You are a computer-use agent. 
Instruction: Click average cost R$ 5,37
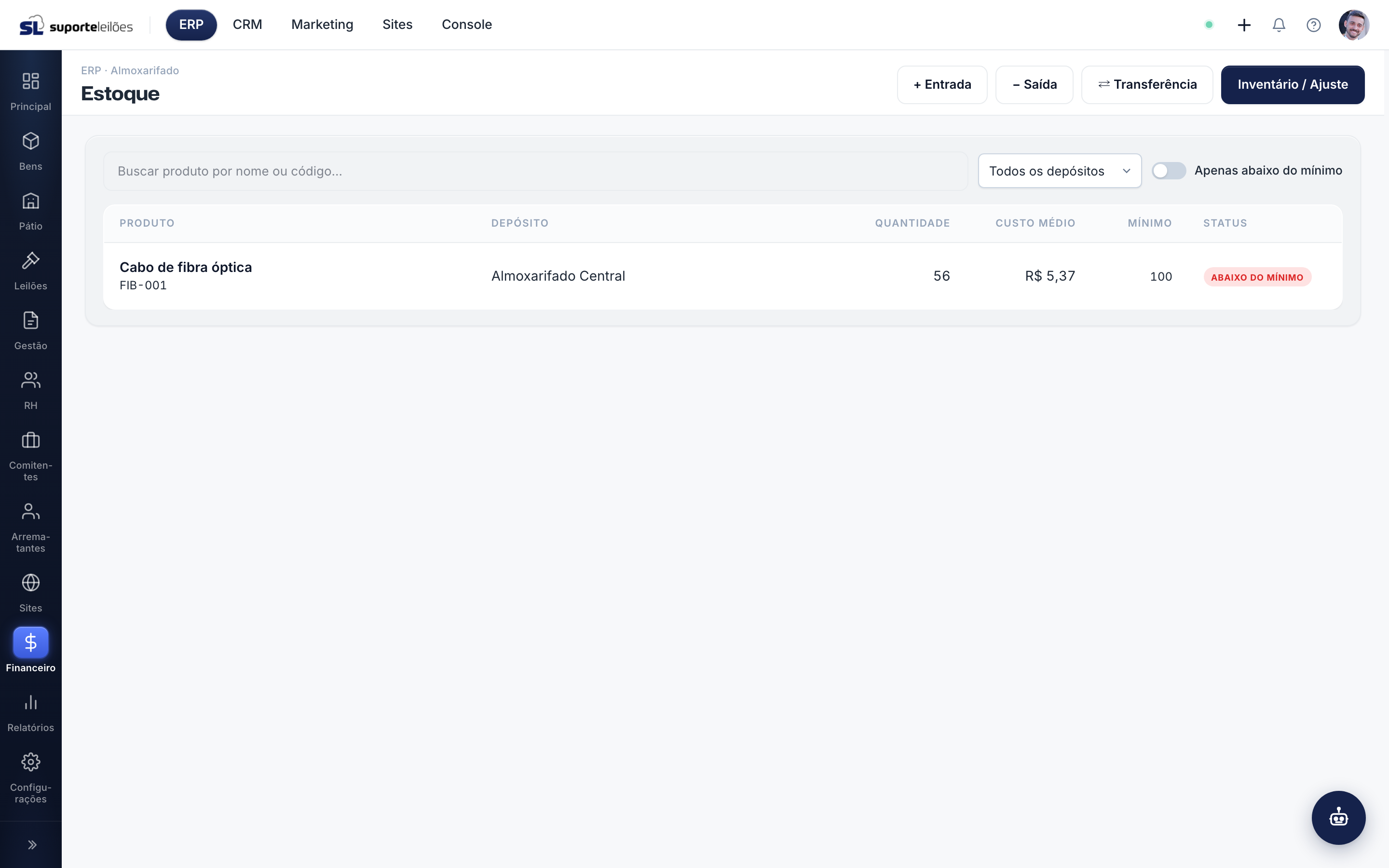1050,276
